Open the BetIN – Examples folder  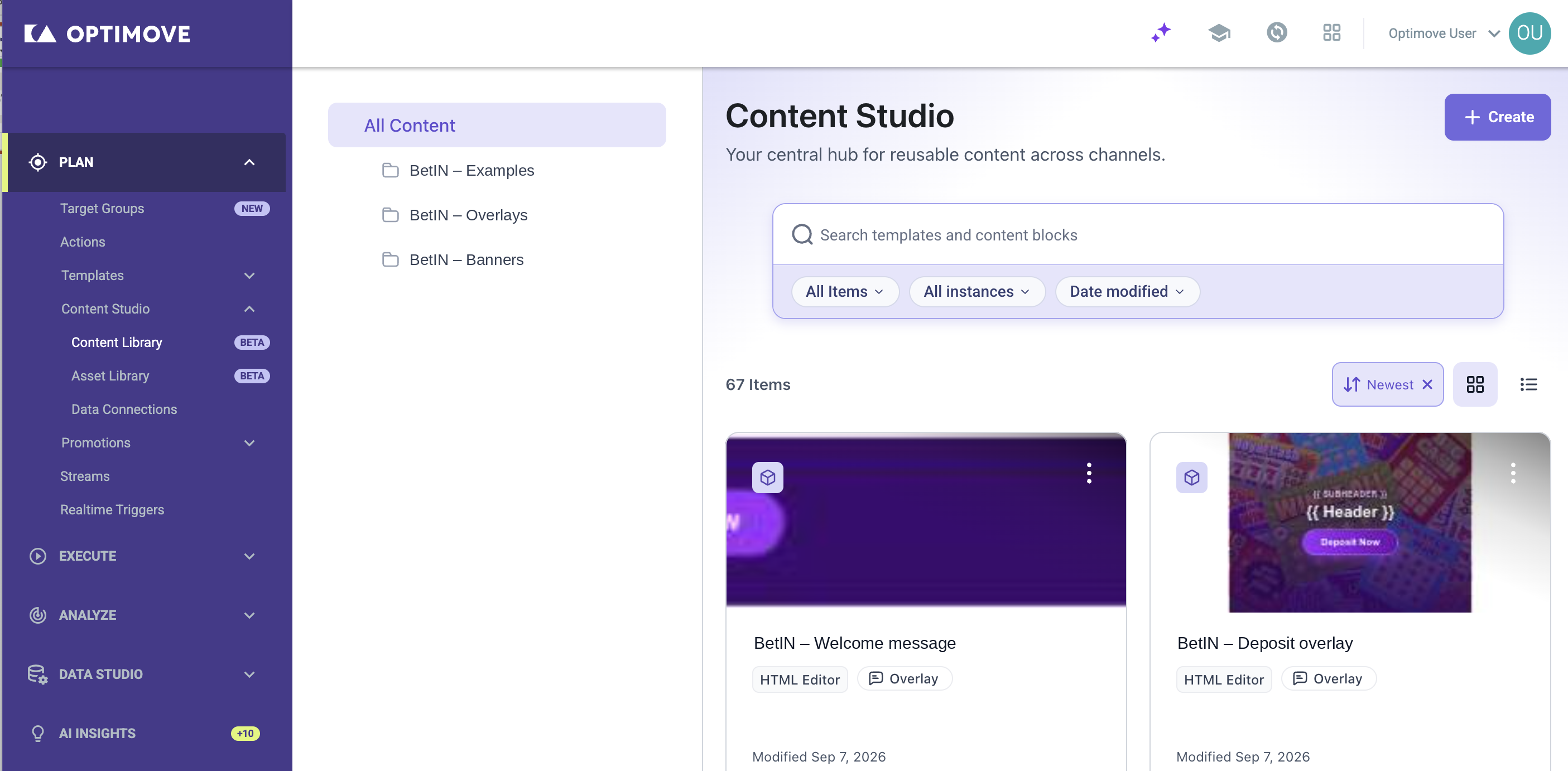(x=471, y=170)
